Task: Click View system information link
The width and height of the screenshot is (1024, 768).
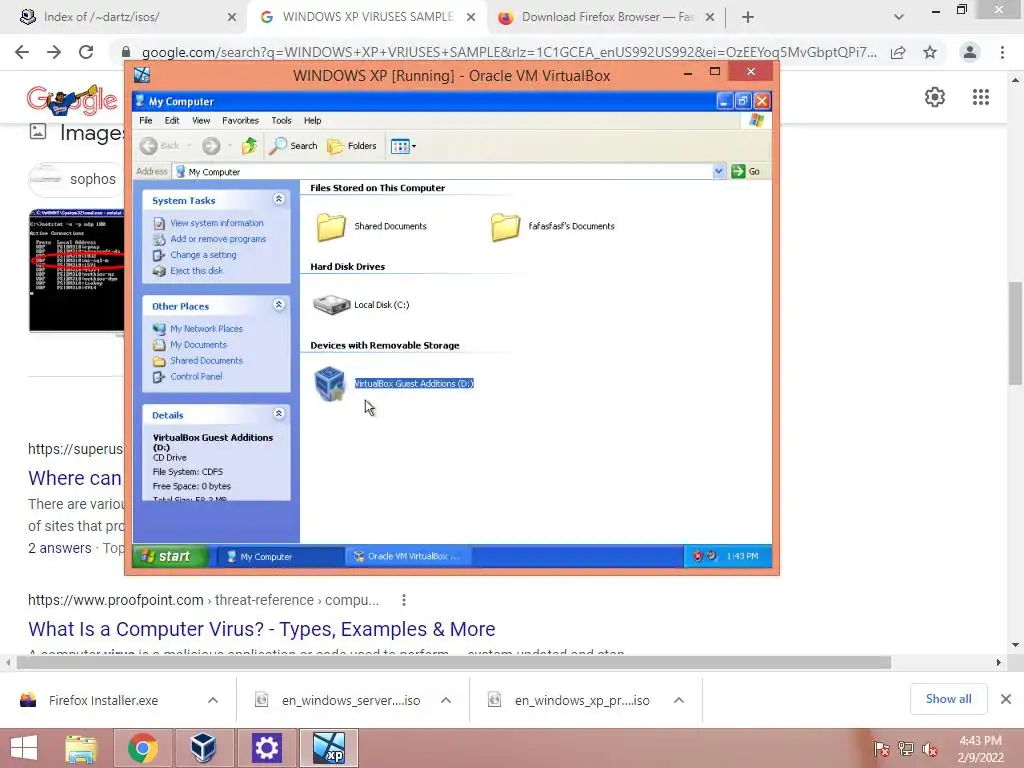Action: click(x=217, y=223)
